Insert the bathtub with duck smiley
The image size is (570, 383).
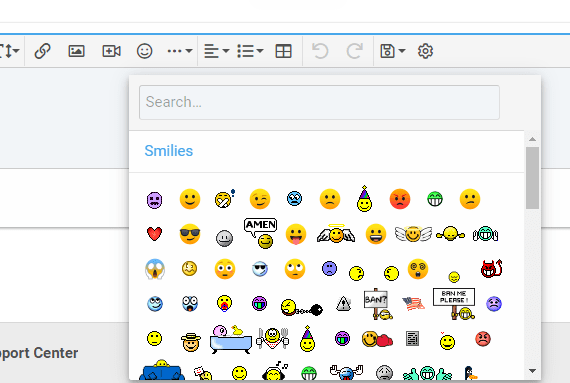231,339
